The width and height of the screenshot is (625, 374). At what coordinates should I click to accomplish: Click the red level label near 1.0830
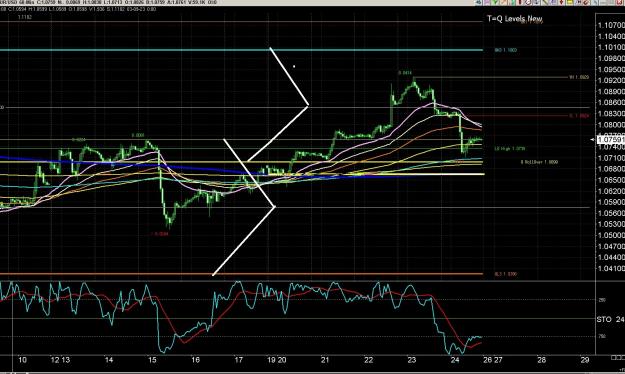(579, 116)
